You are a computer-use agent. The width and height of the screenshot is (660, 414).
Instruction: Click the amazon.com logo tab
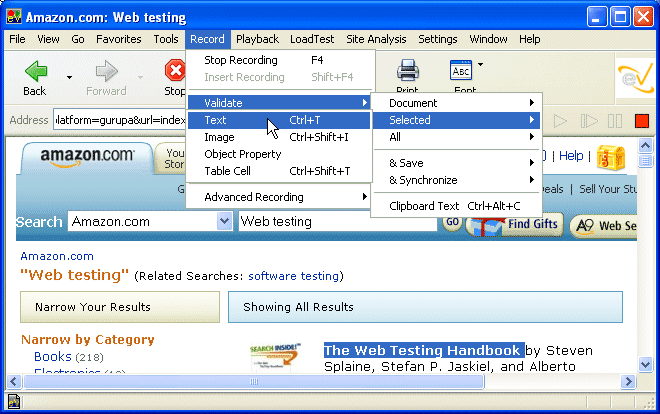(87, 157)
